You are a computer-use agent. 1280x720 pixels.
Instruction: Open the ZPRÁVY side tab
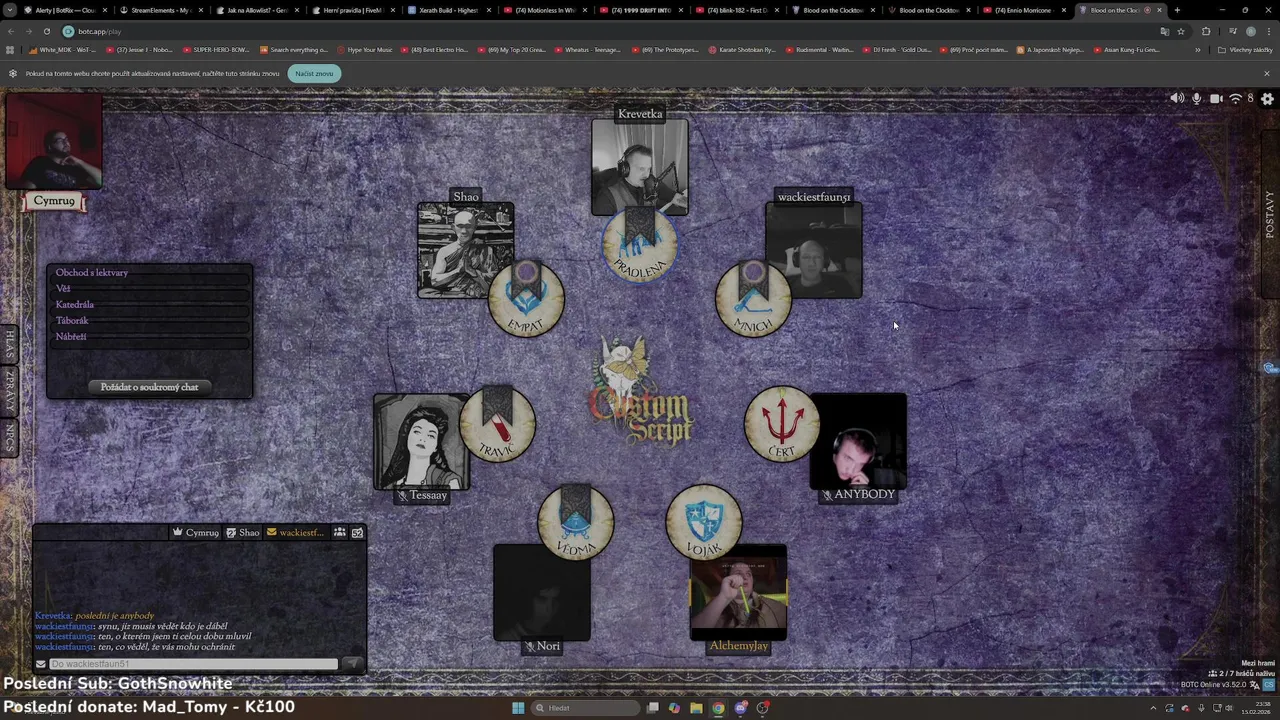point(9,391)
